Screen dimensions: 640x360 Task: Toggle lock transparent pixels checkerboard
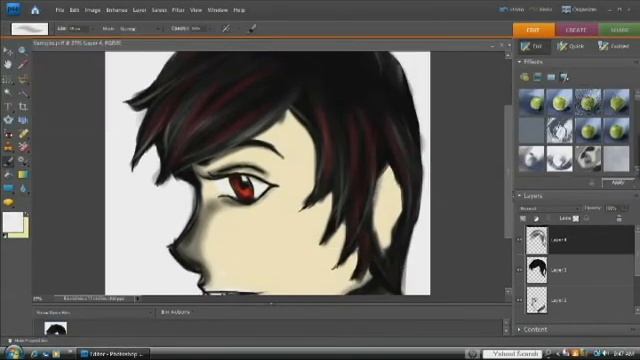[576, 219]
